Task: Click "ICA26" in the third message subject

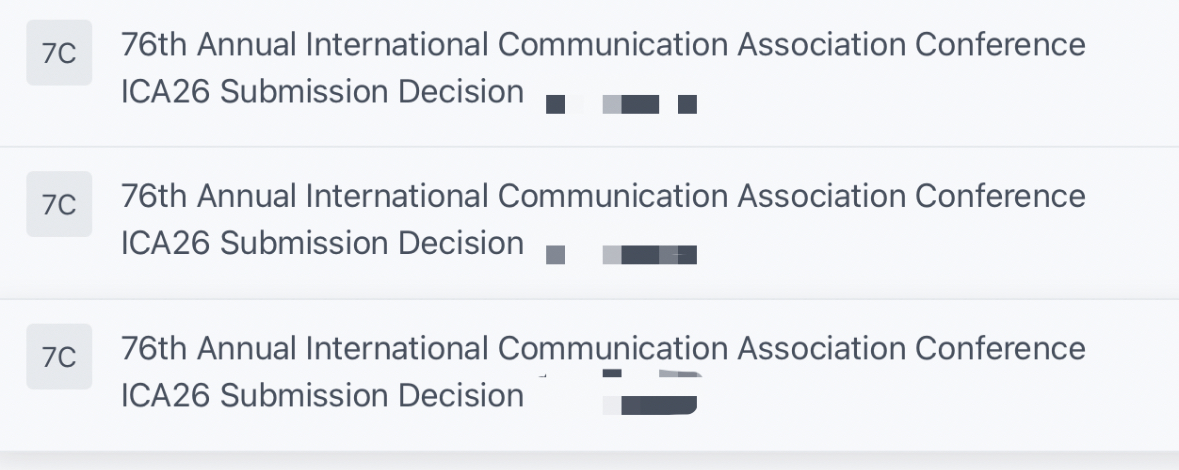Action: point(165,396)
